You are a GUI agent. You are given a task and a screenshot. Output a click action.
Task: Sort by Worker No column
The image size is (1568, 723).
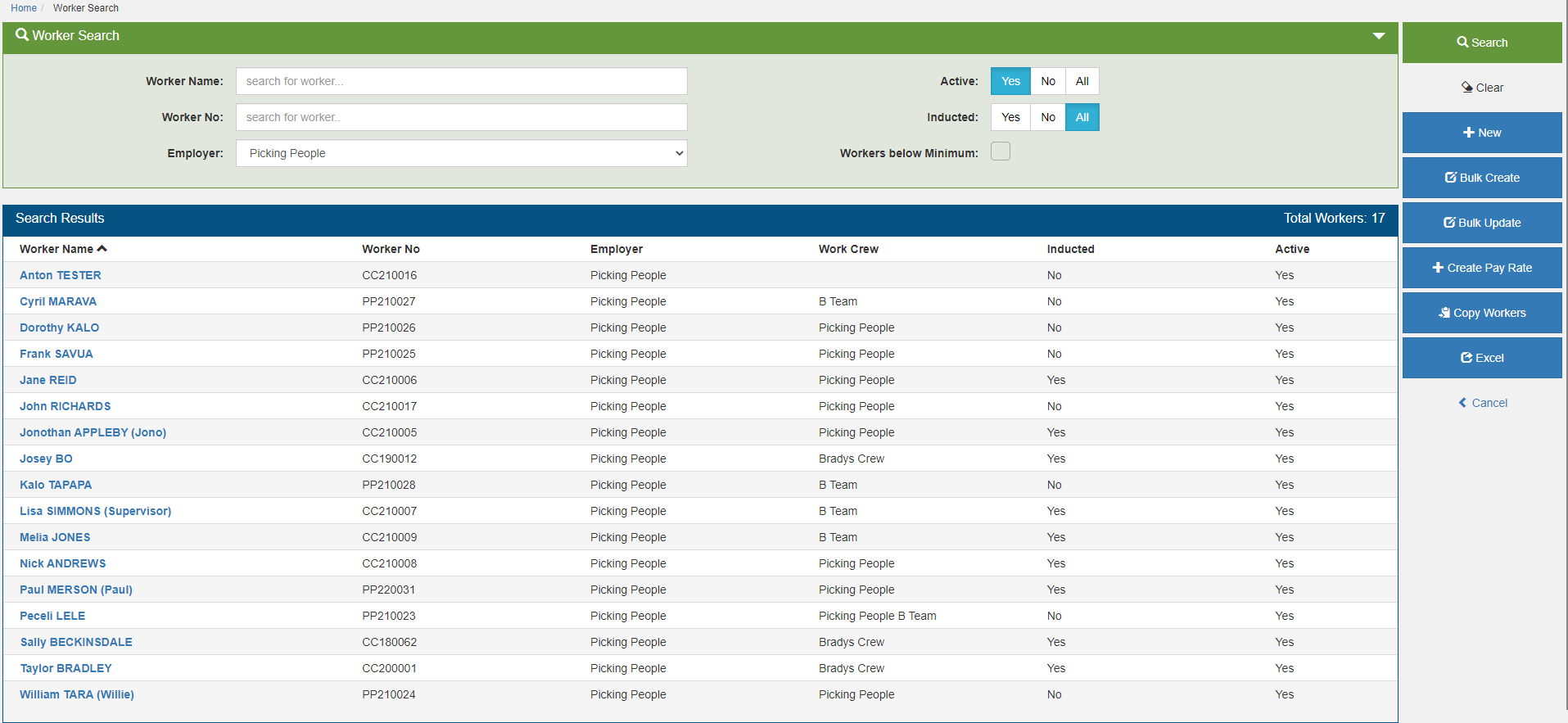pyautogui.click(x=391, y=249)
